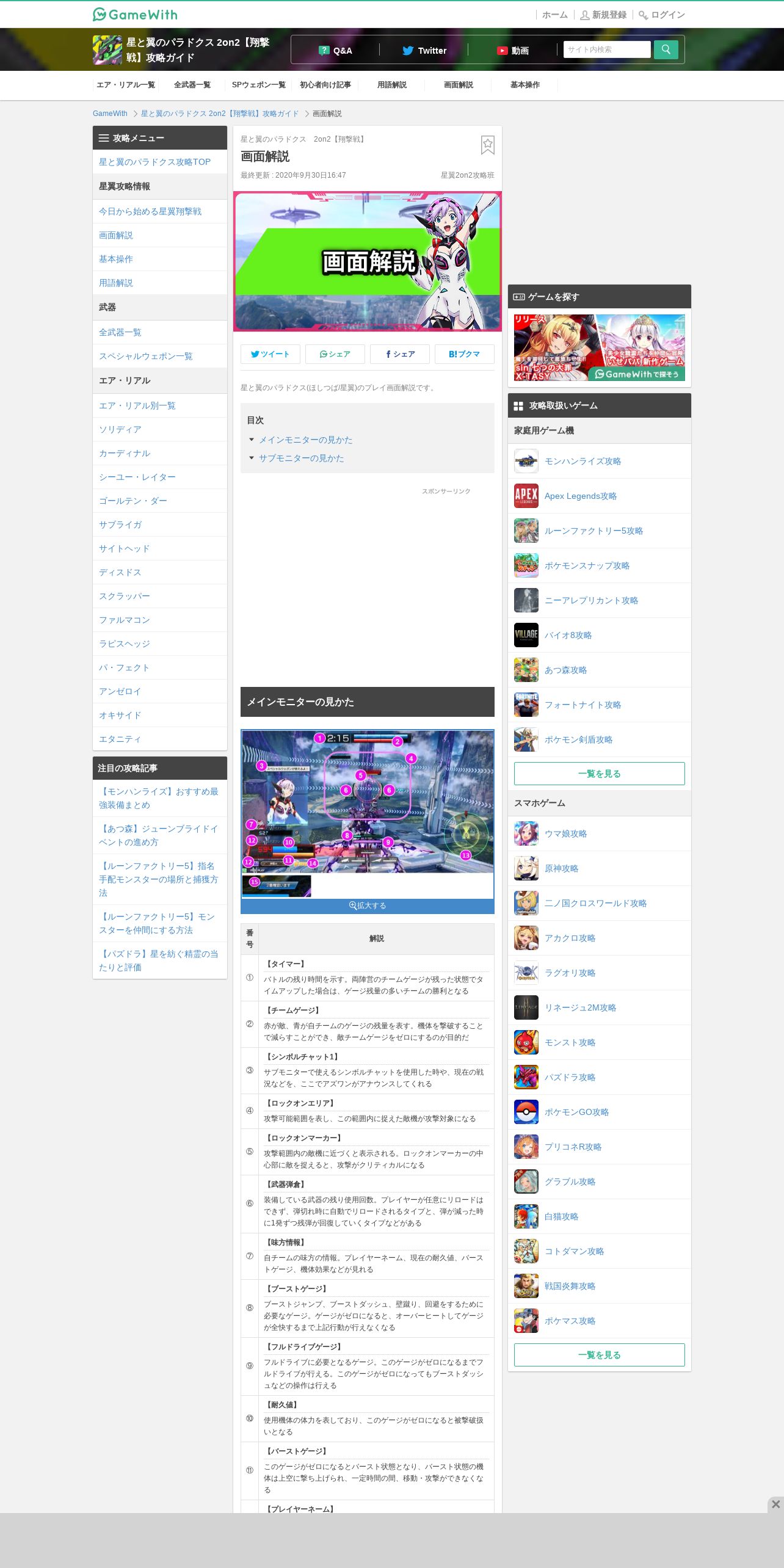Screen dimensions: 784x1568
Task: Open 全武器一覧 nav tab
Action: pos(192,85)
